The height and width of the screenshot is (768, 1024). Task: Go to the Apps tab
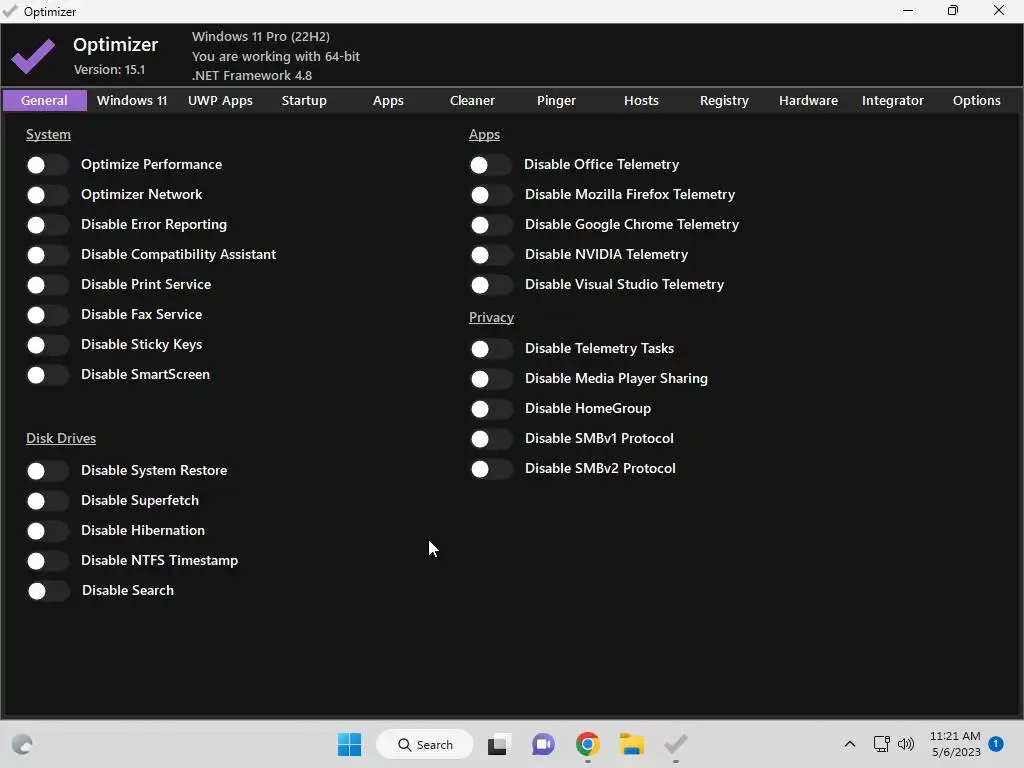388,101
